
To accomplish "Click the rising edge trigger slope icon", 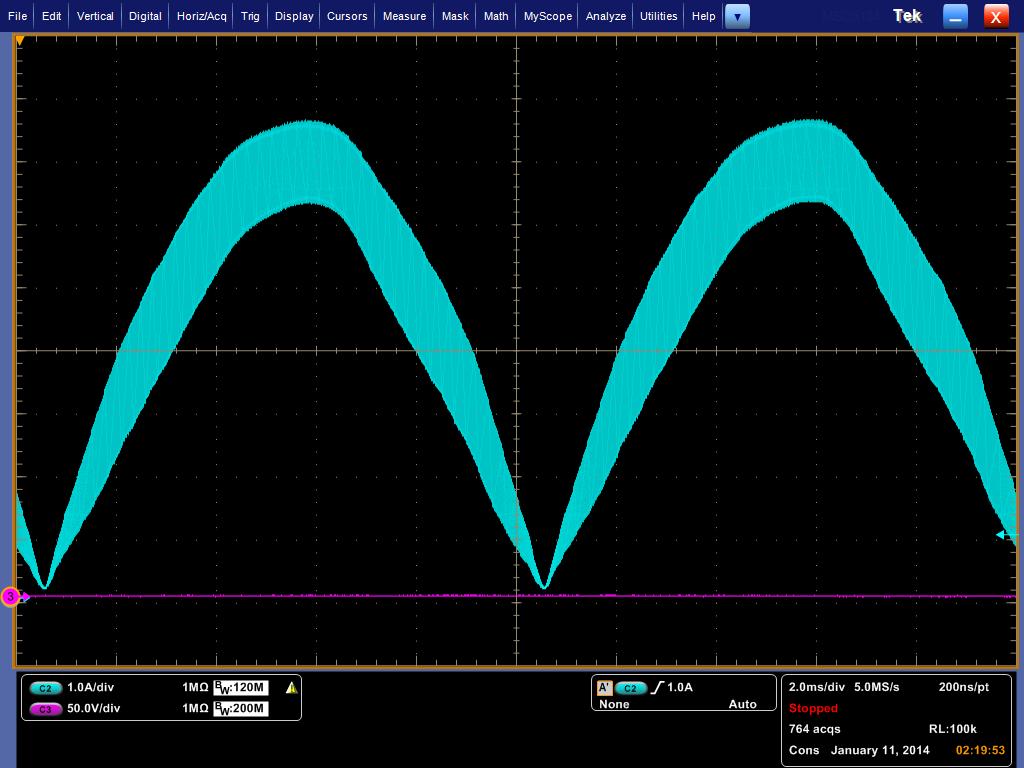I will (657, 688).
